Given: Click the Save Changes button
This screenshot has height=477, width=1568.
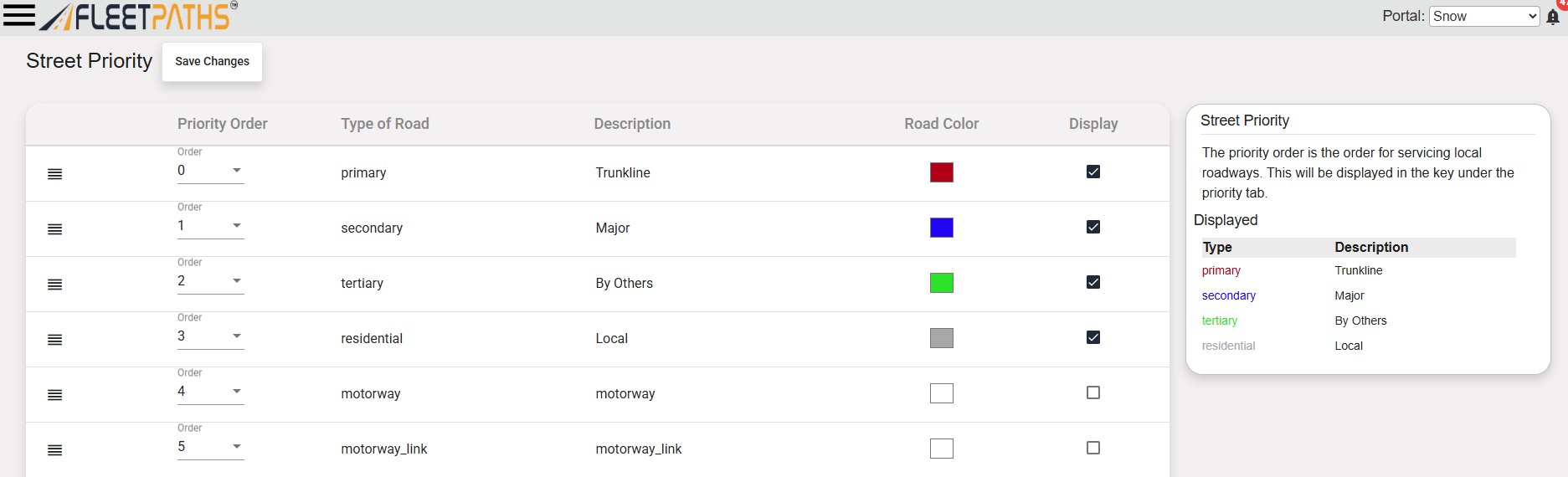Looking at the screenshot, I should coord(212,62).
